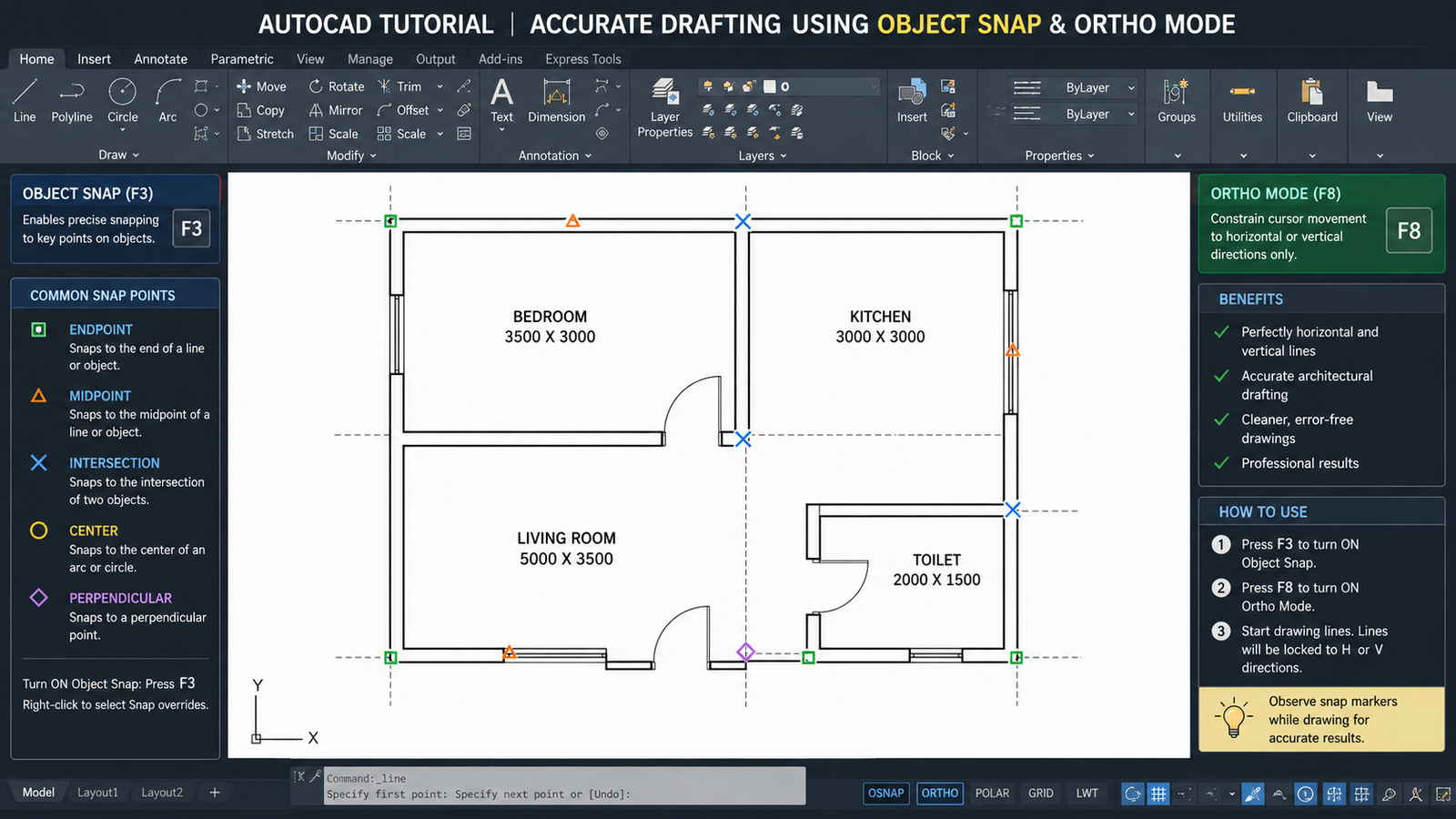Click the compass icon in status bar

[1416, 794]
